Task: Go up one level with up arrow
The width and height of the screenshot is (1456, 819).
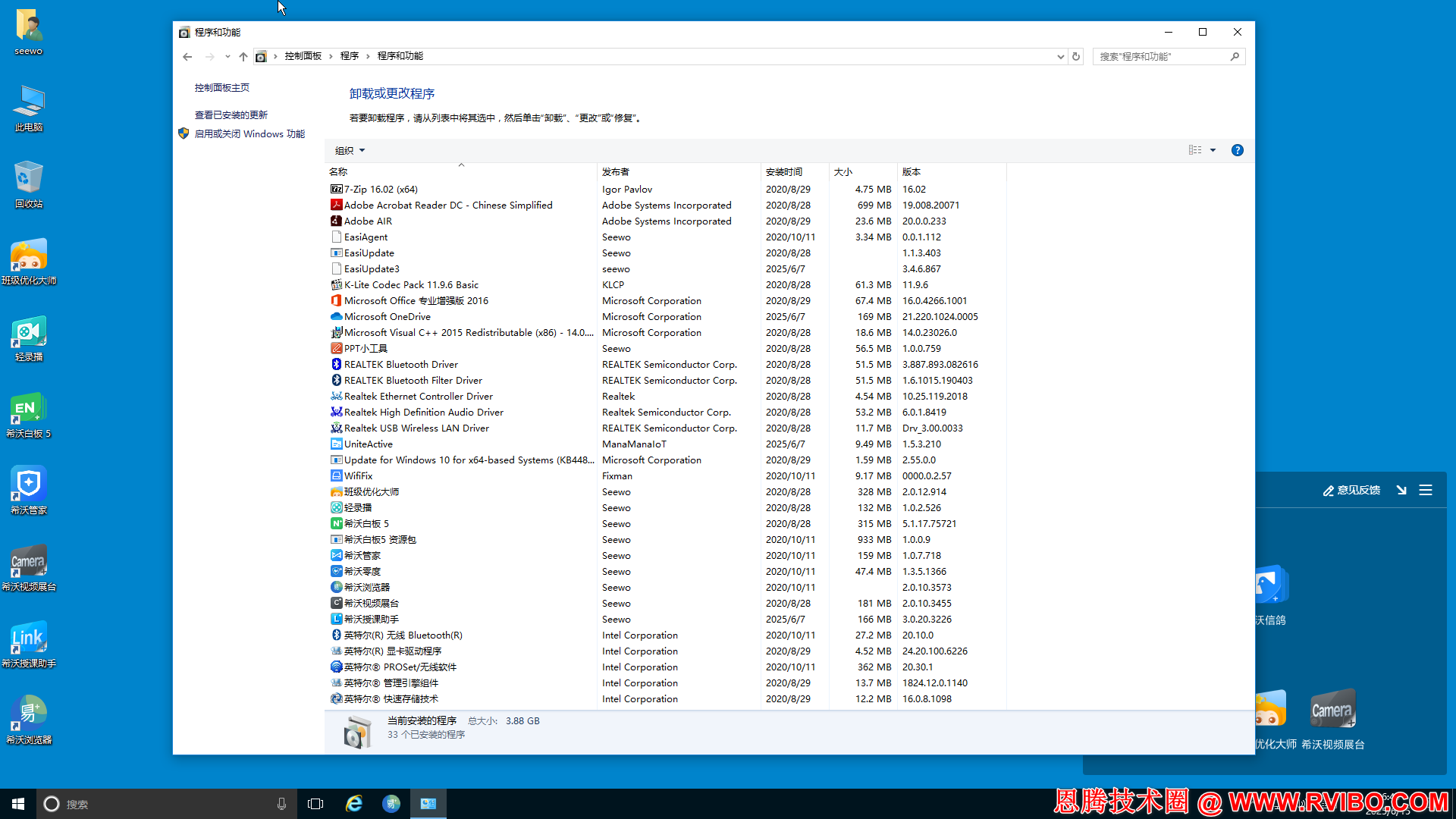Action: 243,56
